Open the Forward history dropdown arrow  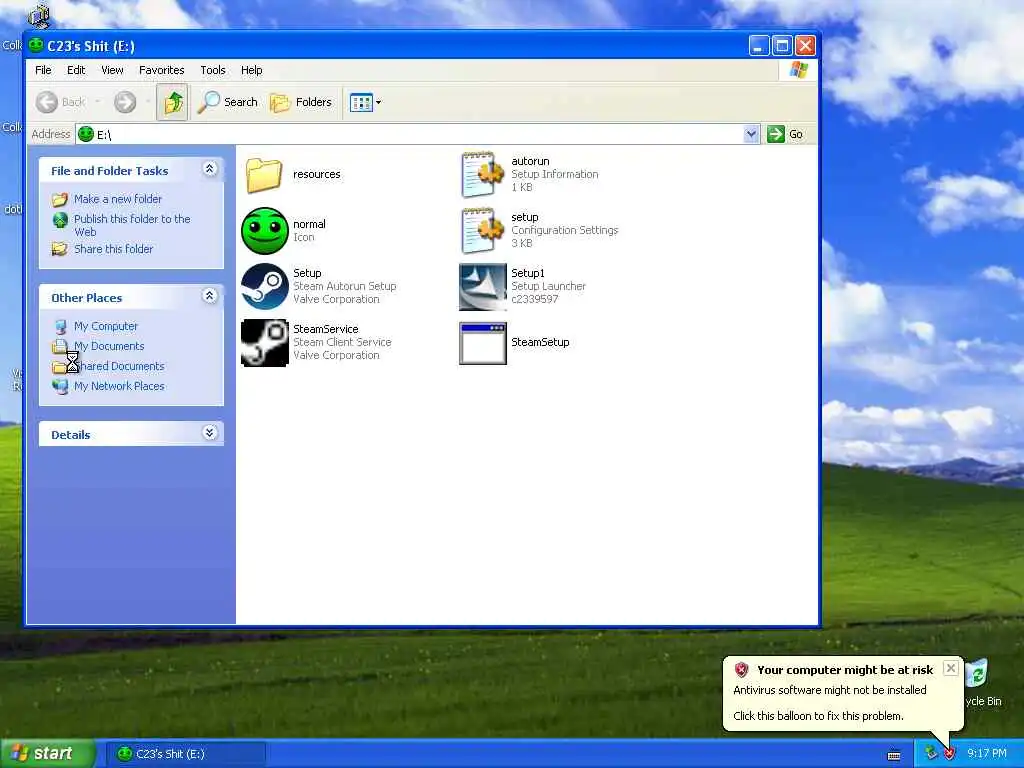148,102
